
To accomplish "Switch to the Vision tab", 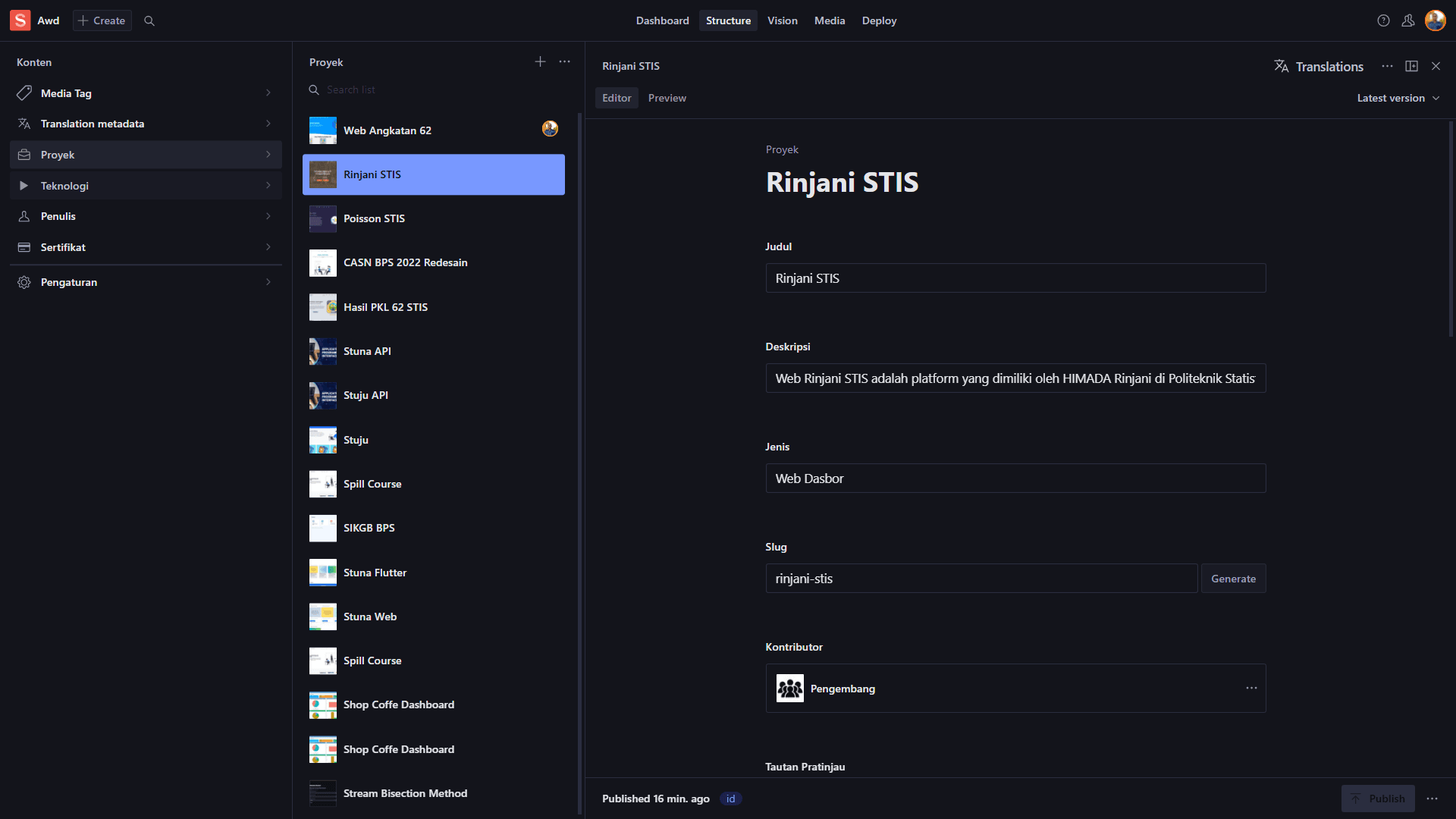I will (x=782, y=20).
